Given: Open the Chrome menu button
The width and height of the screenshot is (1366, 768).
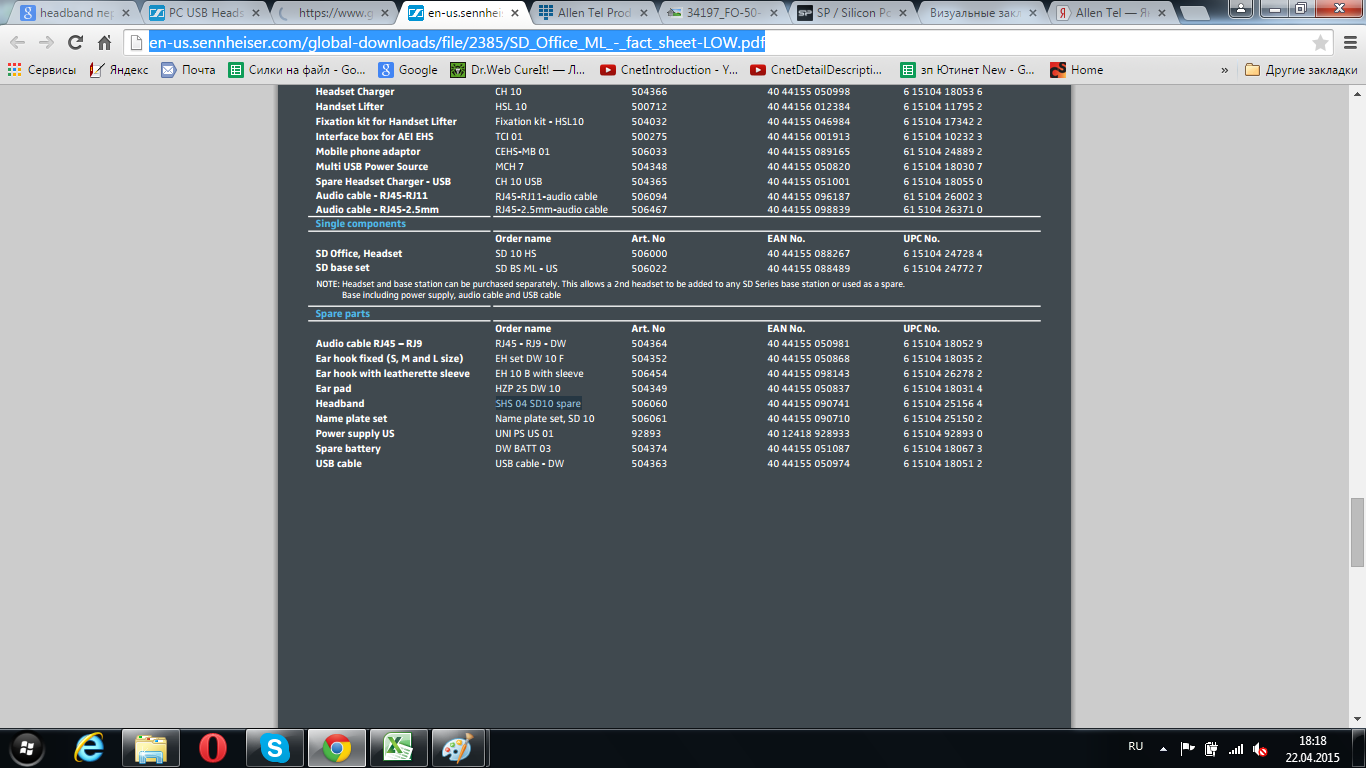Looking at the screenshot, I should (1348, 43).
